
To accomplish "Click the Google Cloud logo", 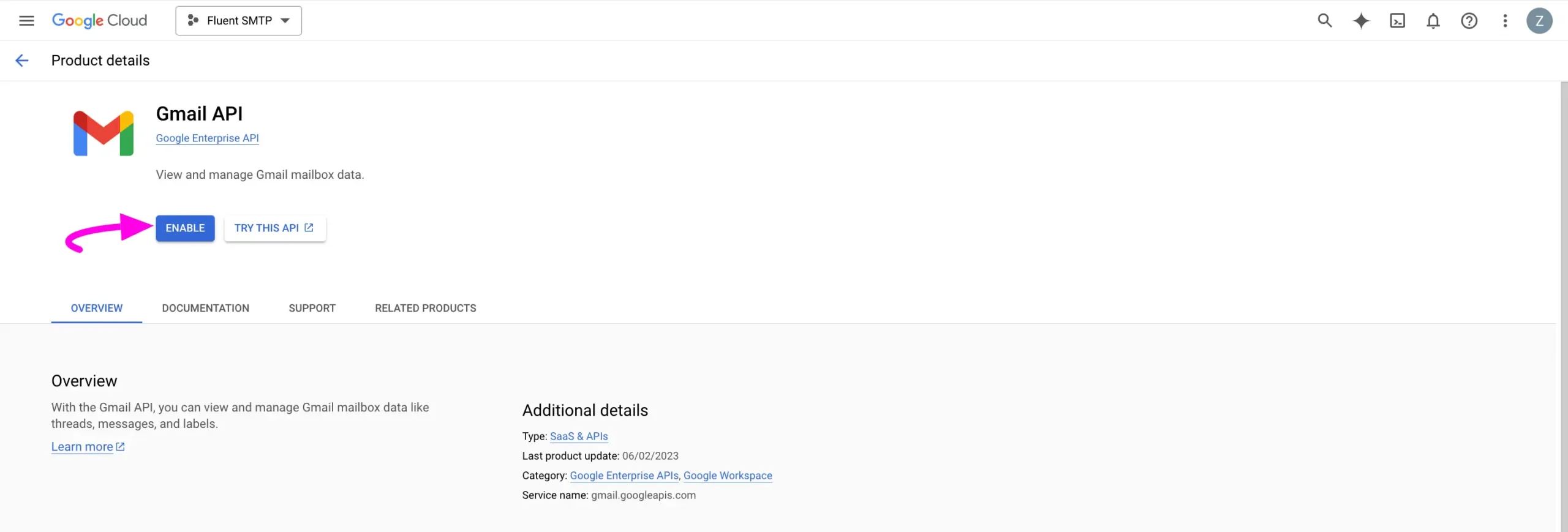I will (x=99, y=20).
